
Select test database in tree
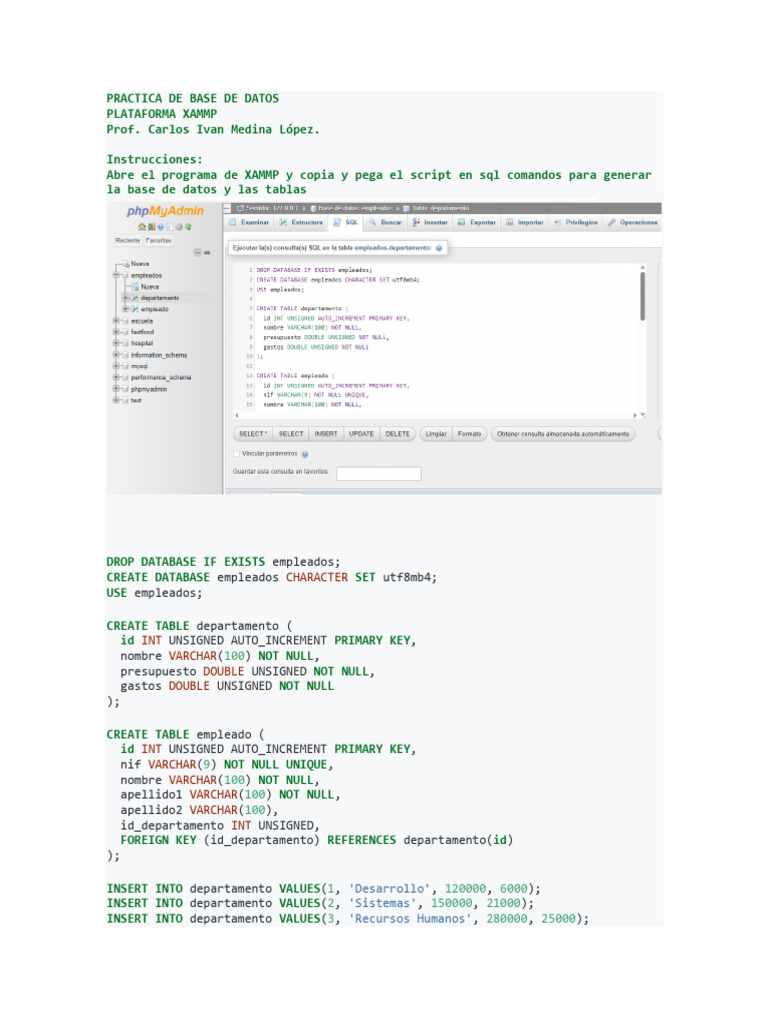coord(136,400)
